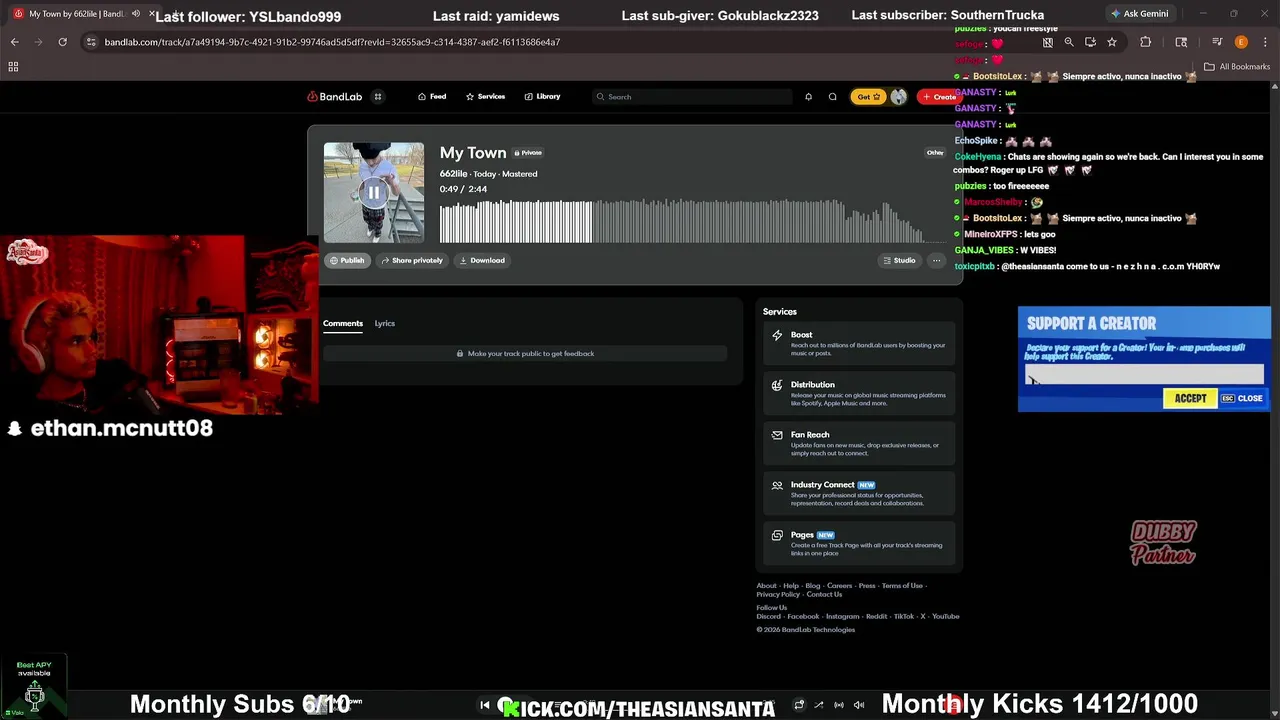This screenshot has height=720, width=1280.
Task: Open the About footer link
Action: [x=766, y=586]
